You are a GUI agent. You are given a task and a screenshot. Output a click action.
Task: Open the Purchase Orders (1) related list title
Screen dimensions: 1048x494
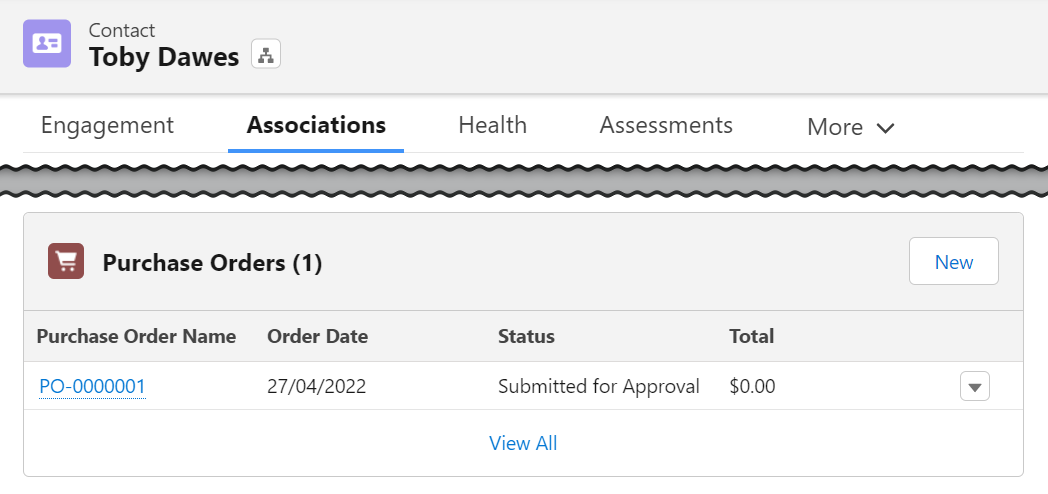[213, 263]
